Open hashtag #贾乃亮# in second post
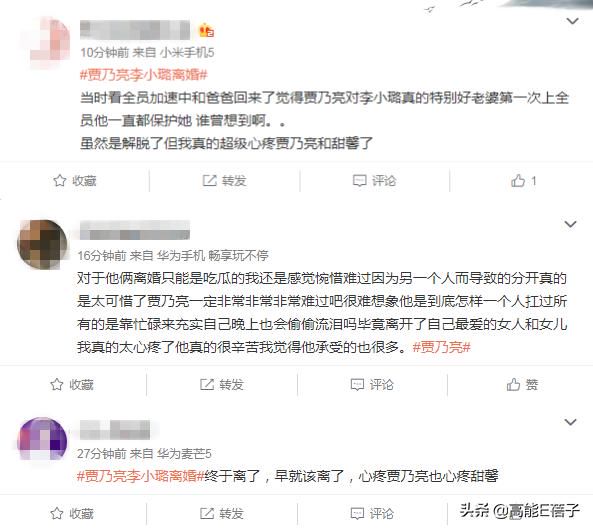This screenshot has height=531, width=593. (441, 347)
